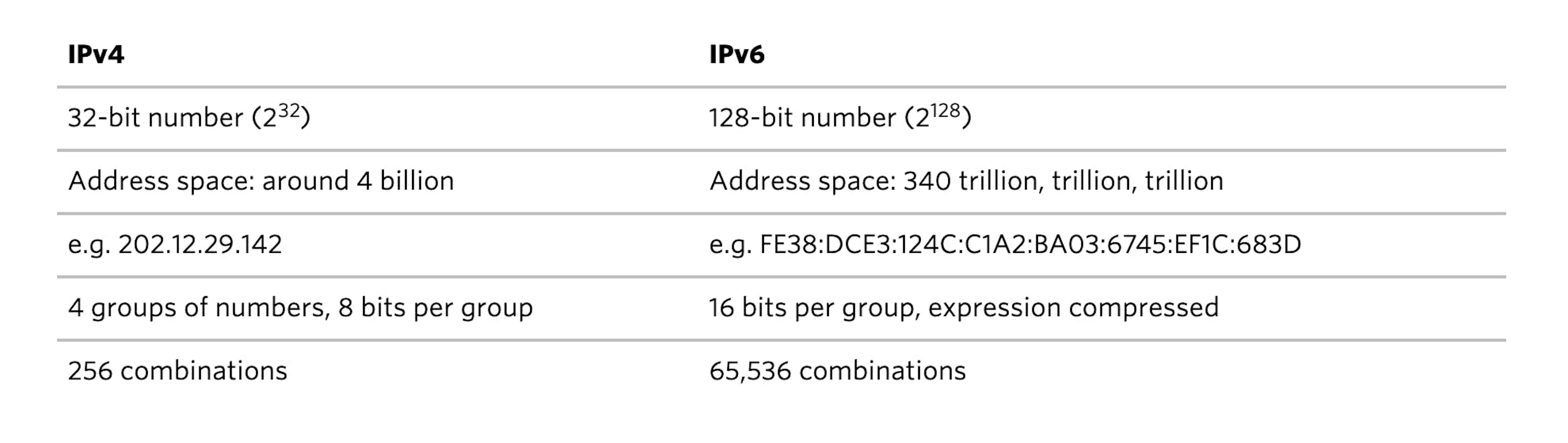1568x443 pixels.
Task: Select the 128-bit number cell
Action: (840, 117)
